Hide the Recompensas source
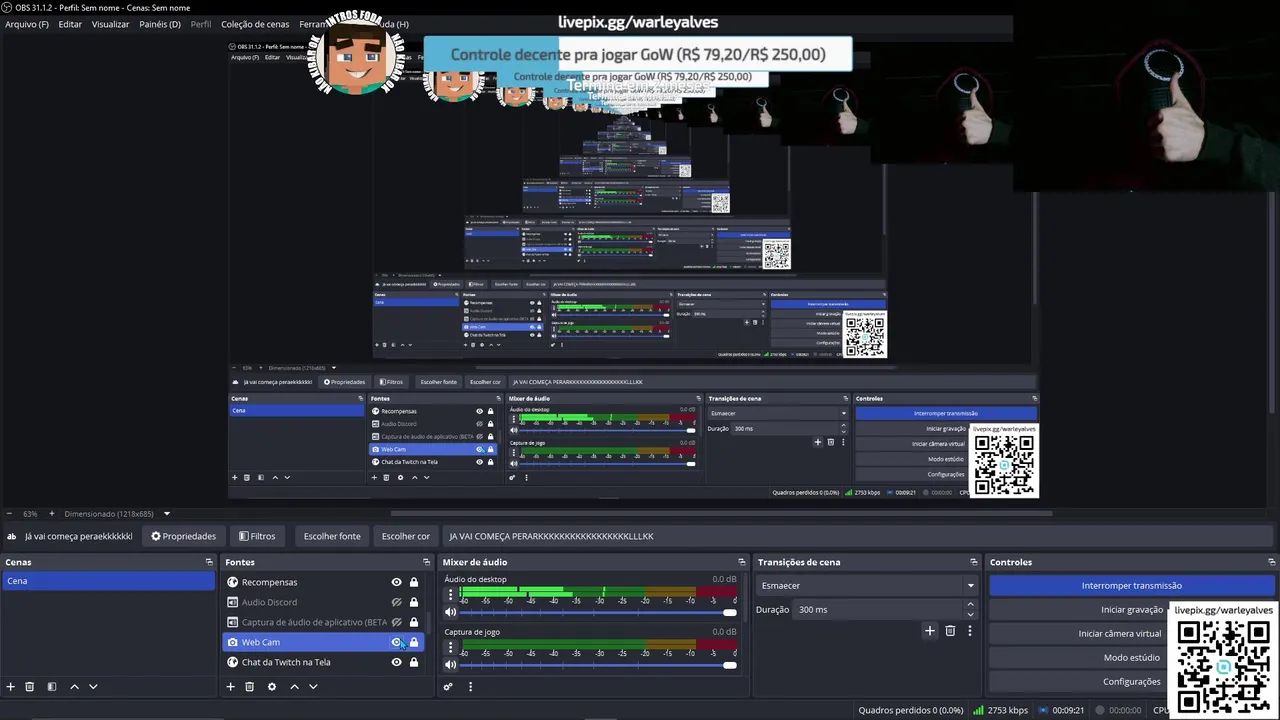This screenshot has height=720, width=1280. [396, 582]
